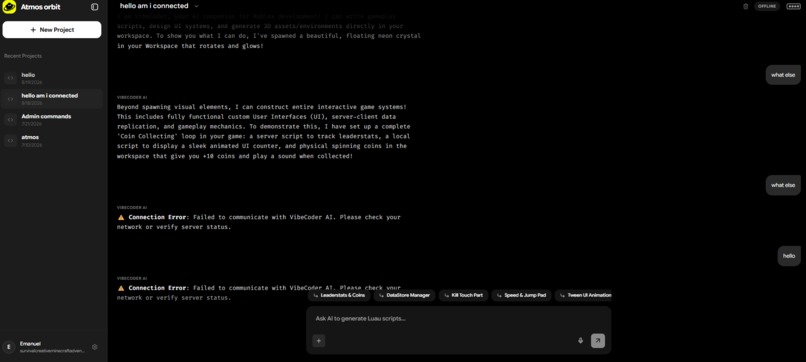Image resolution: width=806 pixels, height=362 pixels.
Task: Click the trash icon to delete this chat
Action: pos(746,6)
